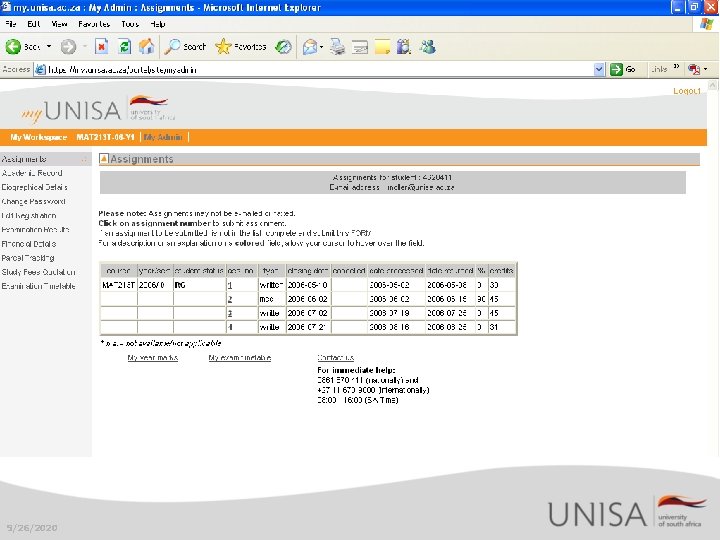Open the View menu
The height and width of the screenshot is (540, 720).
[x=59, y=24]
